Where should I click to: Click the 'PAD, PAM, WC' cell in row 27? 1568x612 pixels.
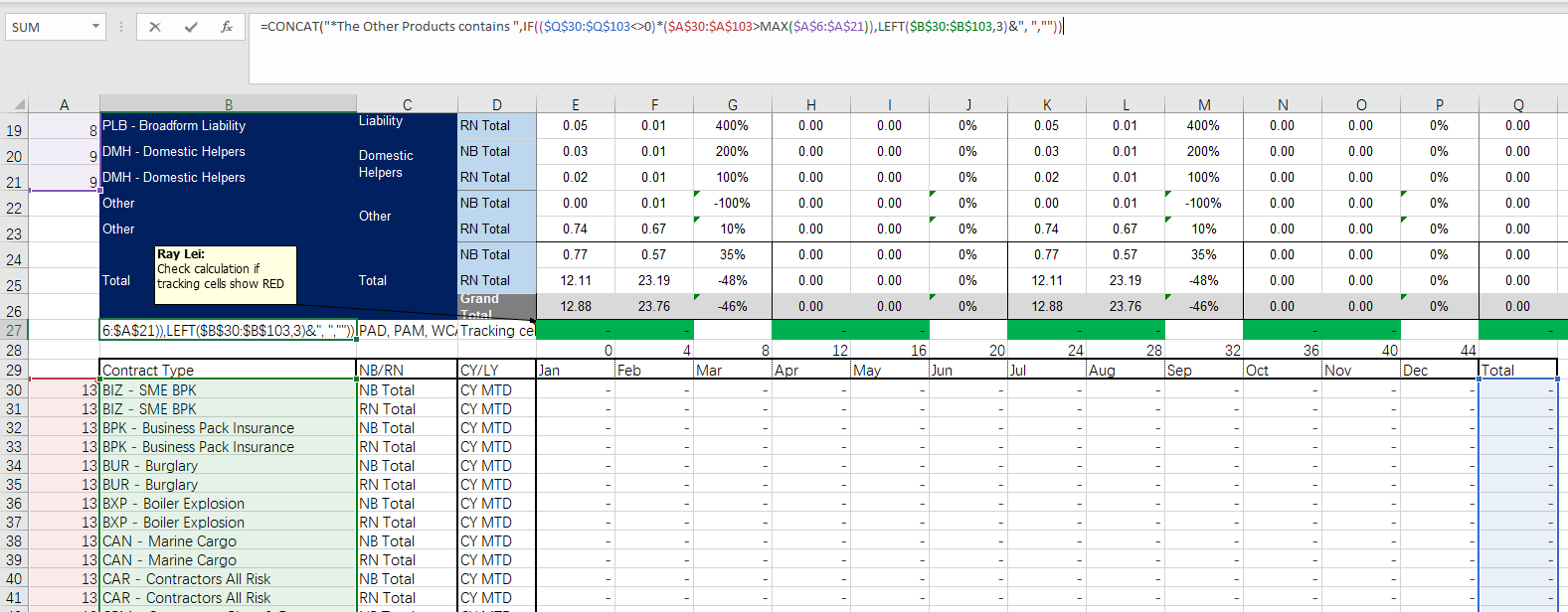pyautogui.click(x=407, y=331)
